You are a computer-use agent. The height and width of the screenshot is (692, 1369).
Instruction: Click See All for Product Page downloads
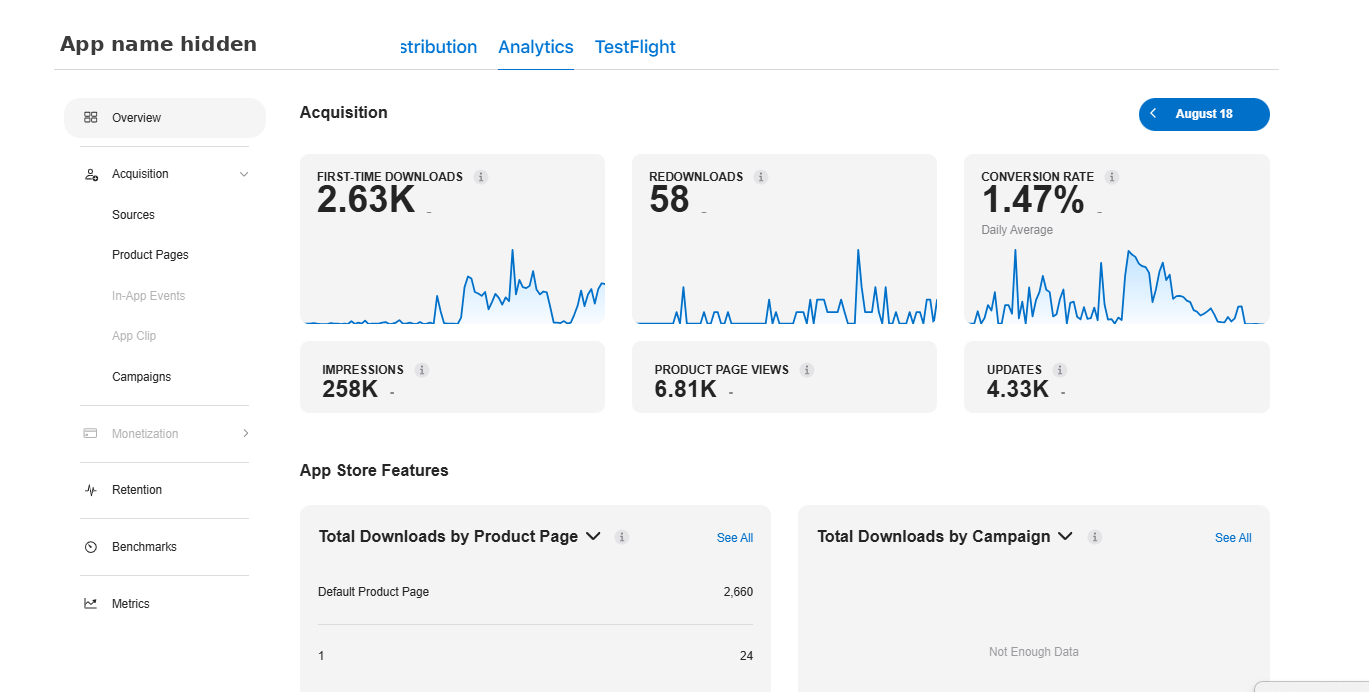(735, 538)
